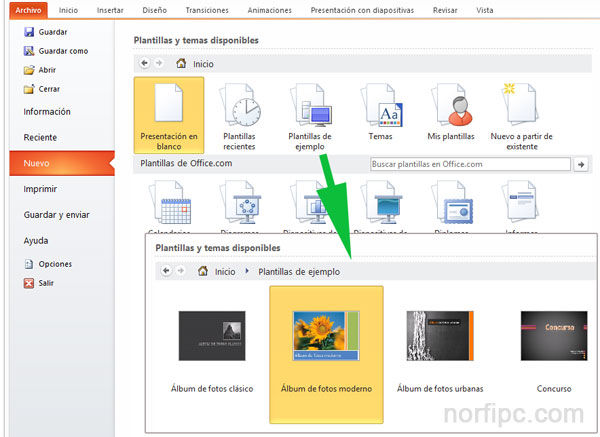Click the Temas icon
Viewport: 600px width, 437px height.
pyautogui.click(x=381, y=105)
